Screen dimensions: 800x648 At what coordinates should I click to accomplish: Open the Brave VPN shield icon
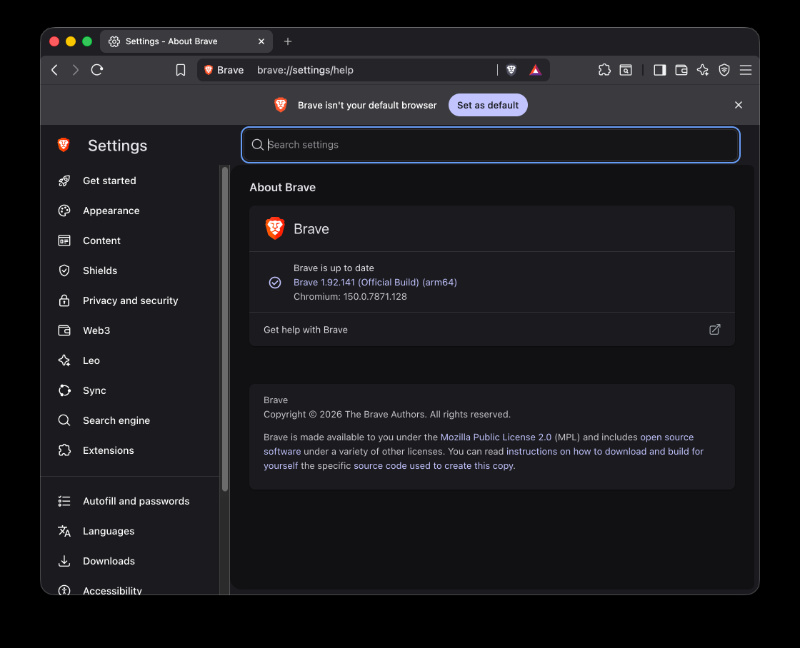click(724, 70)
